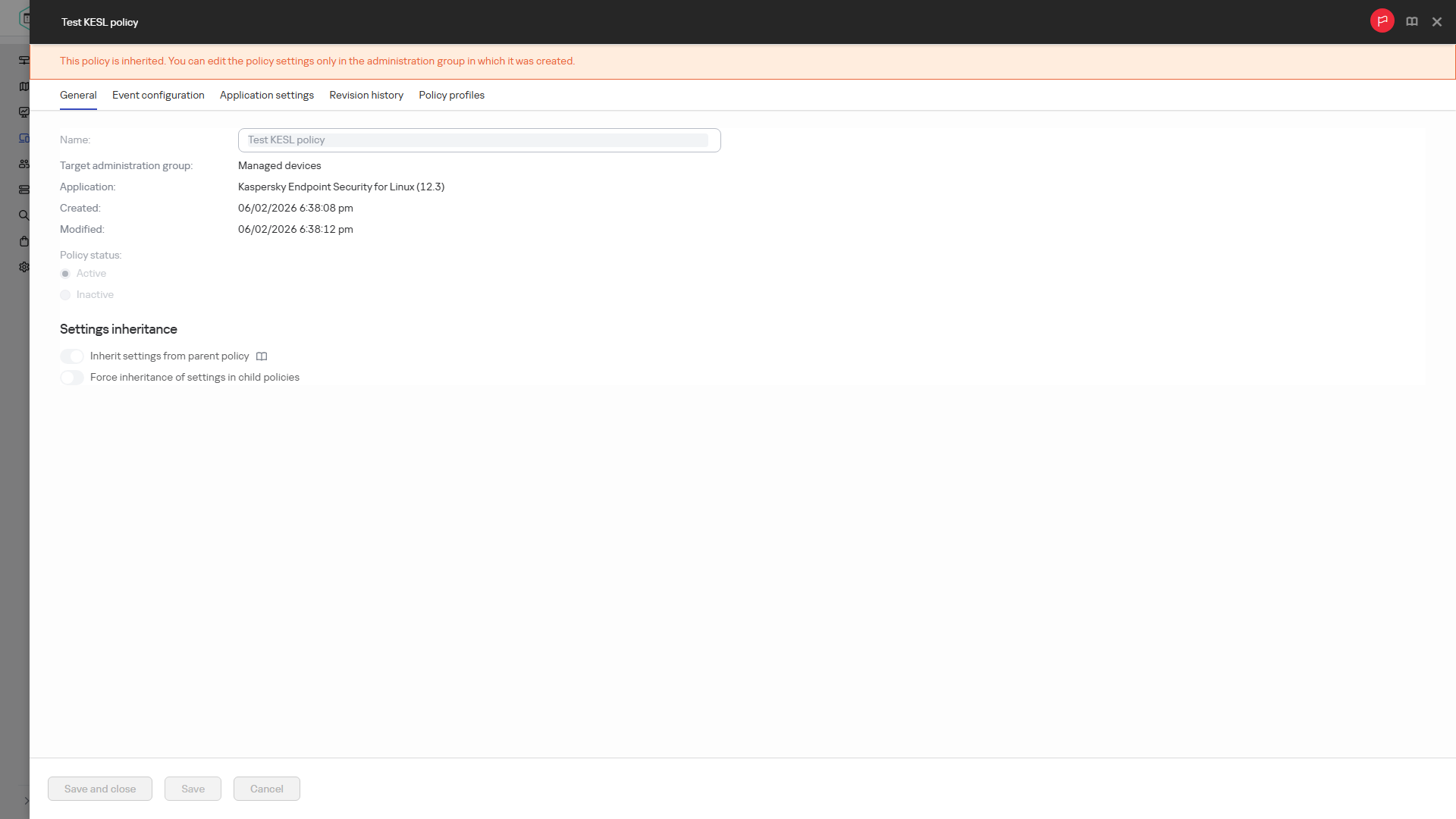Viewport: 1456px width, 819px height.
Task: Open the shopping bag icon in sidebar
Action: pos(24,241)
